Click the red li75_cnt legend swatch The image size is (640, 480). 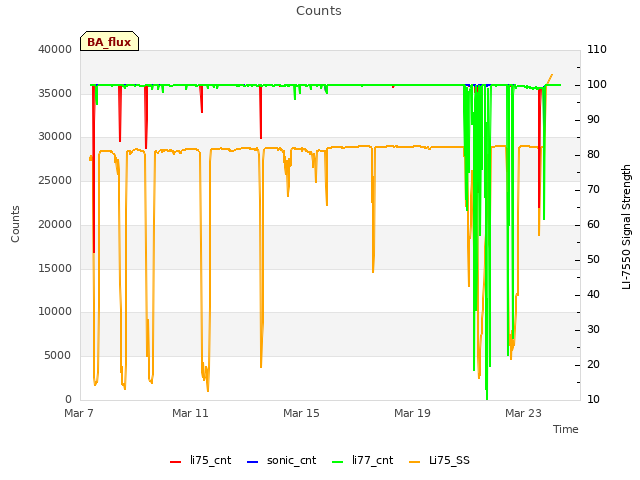[176, 462]
